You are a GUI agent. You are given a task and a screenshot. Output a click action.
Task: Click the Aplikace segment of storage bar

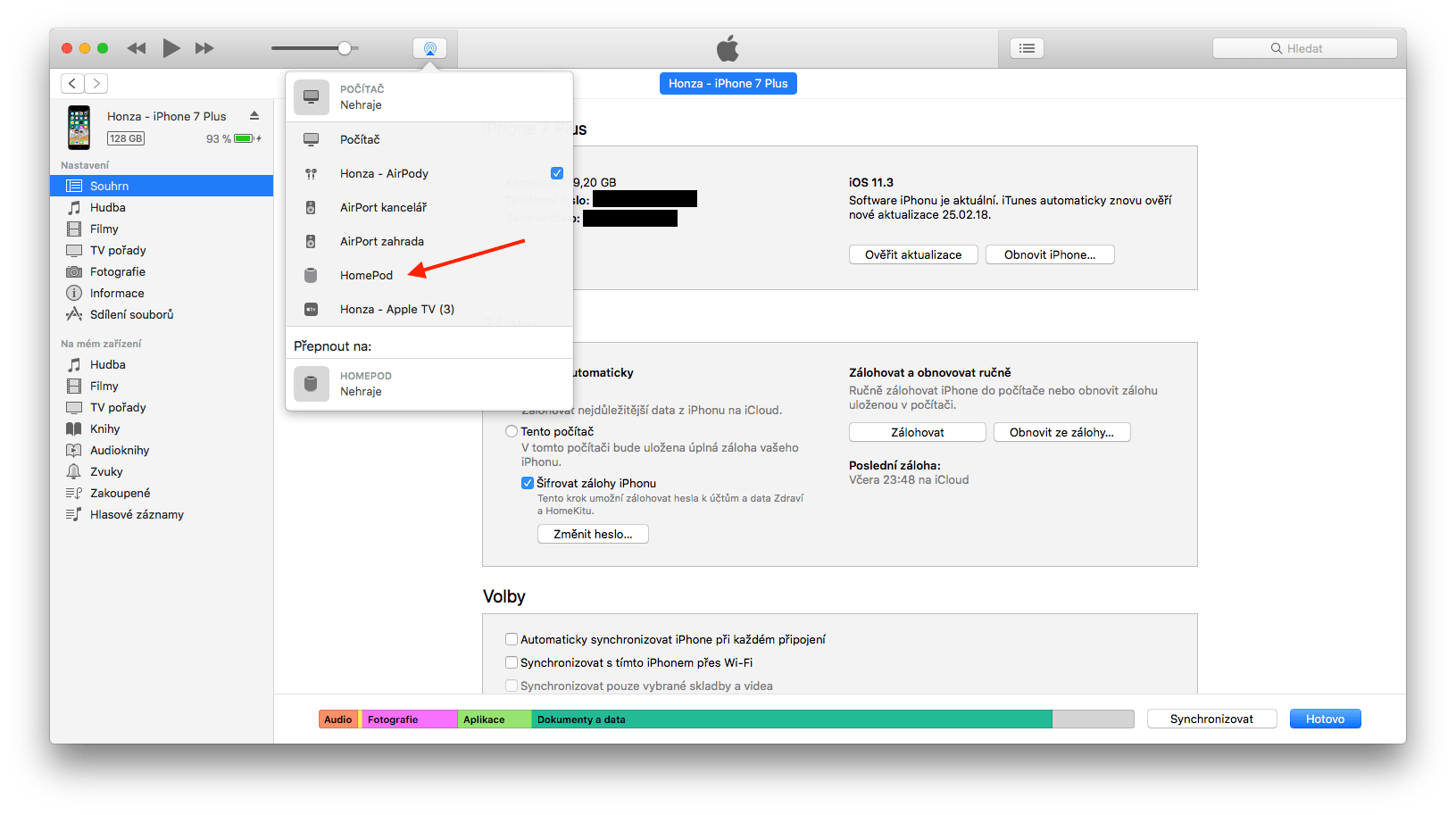495,719
